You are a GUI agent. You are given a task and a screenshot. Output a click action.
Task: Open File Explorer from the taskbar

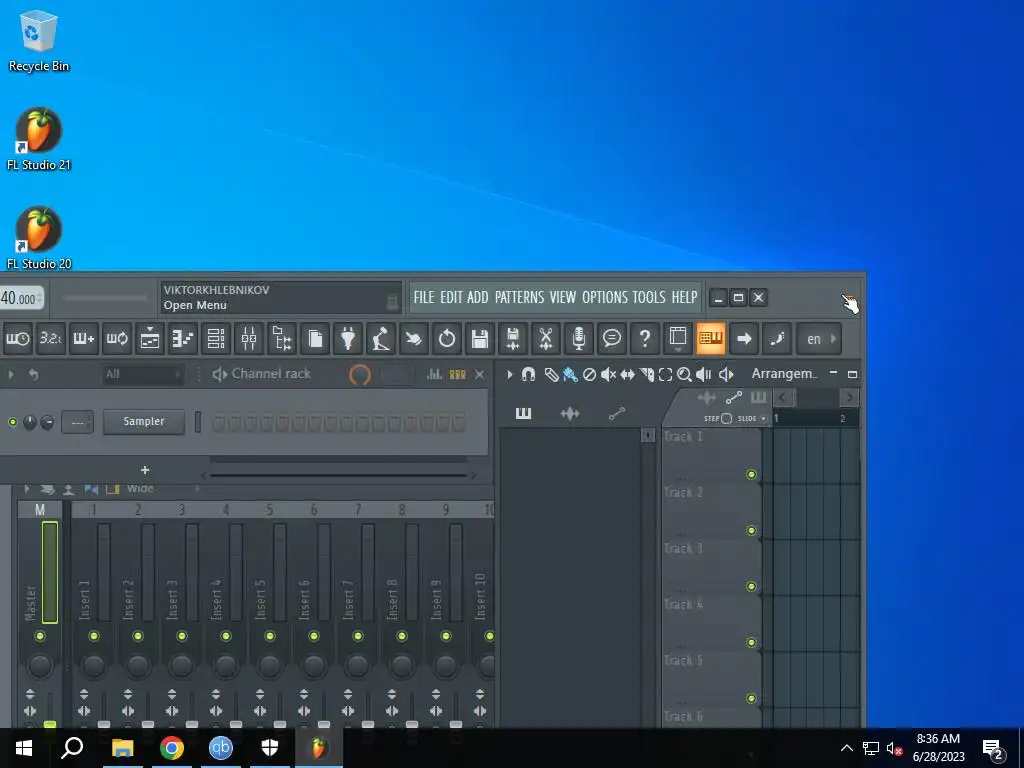(x=123, y=748)
